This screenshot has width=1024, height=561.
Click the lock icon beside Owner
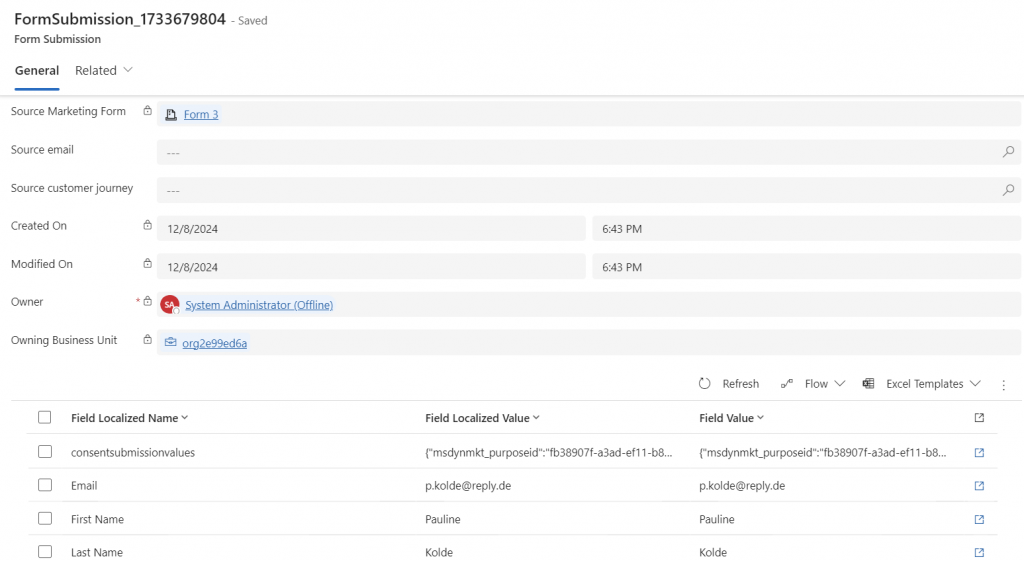point(148,302)
